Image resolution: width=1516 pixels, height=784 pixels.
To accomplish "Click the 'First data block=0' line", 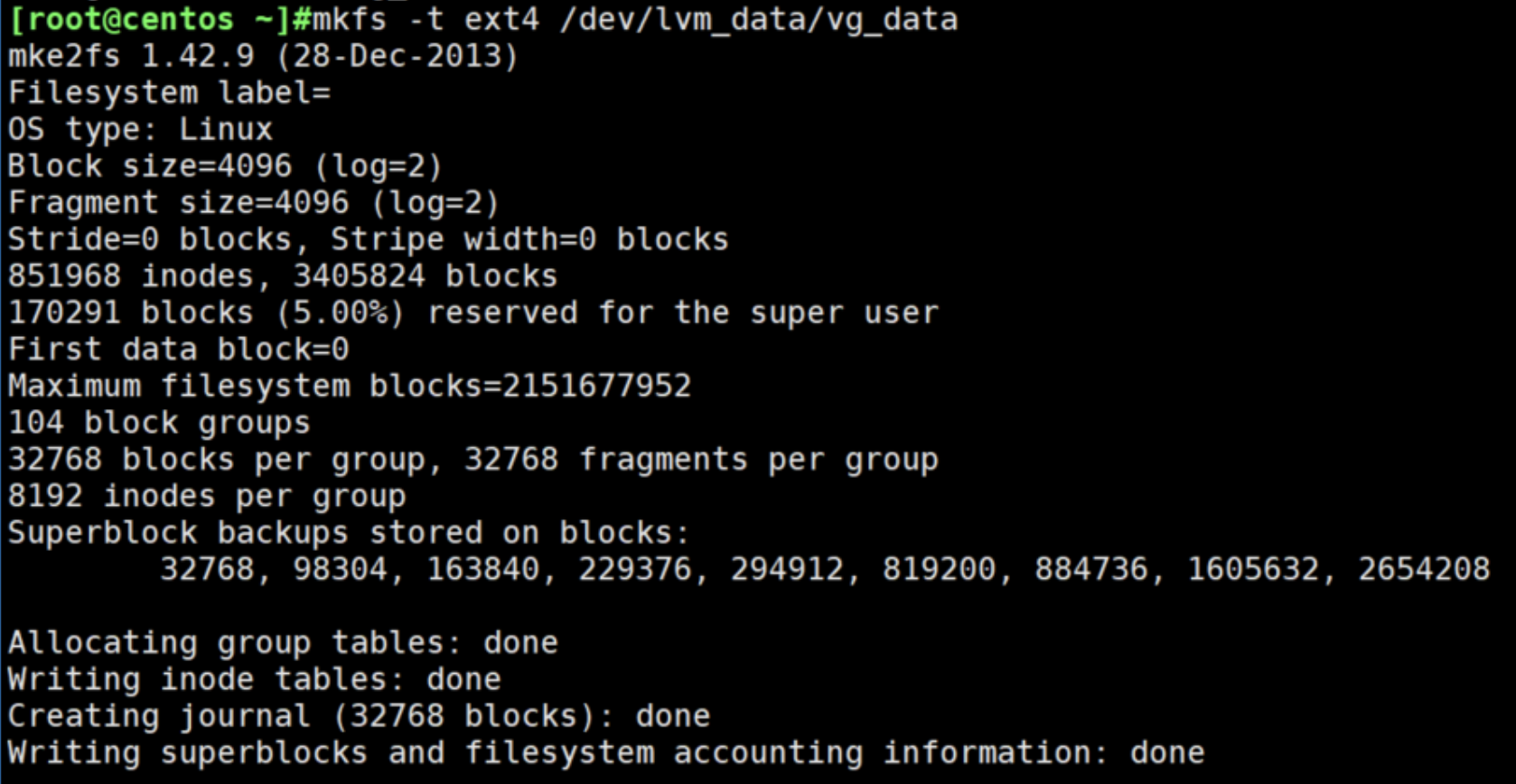I will (179, 349).
